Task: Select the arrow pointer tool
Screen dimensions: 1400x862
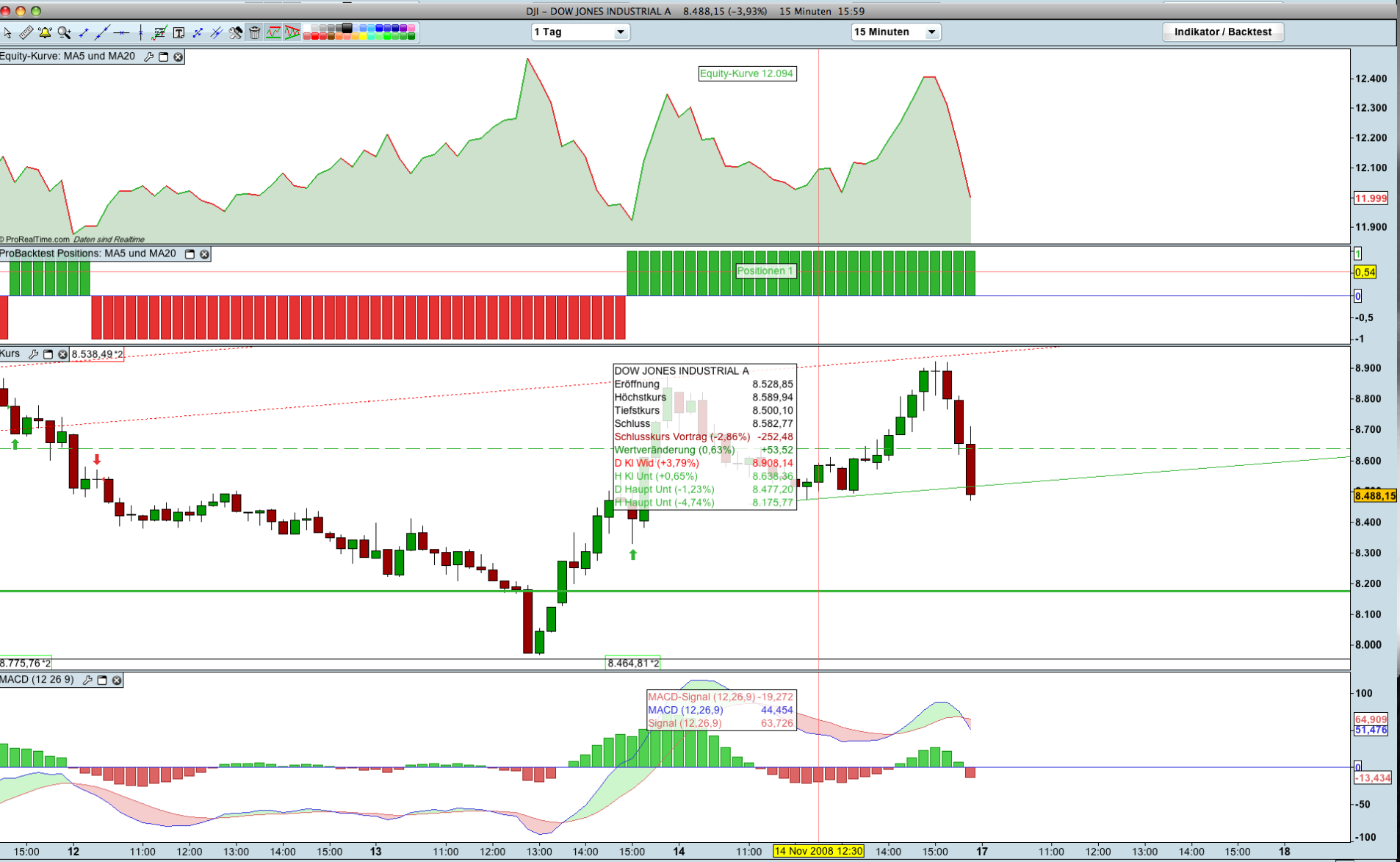Action: point(7,32)
